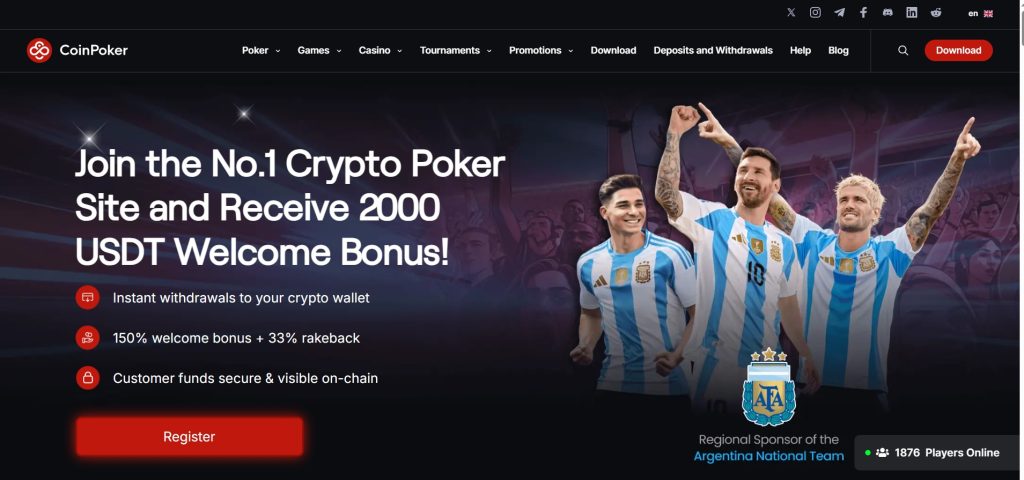Image resolution: width=1024 pixels, height=480 pixels.
Task: Open the Instagram social icon
Action: pos(815,12)
